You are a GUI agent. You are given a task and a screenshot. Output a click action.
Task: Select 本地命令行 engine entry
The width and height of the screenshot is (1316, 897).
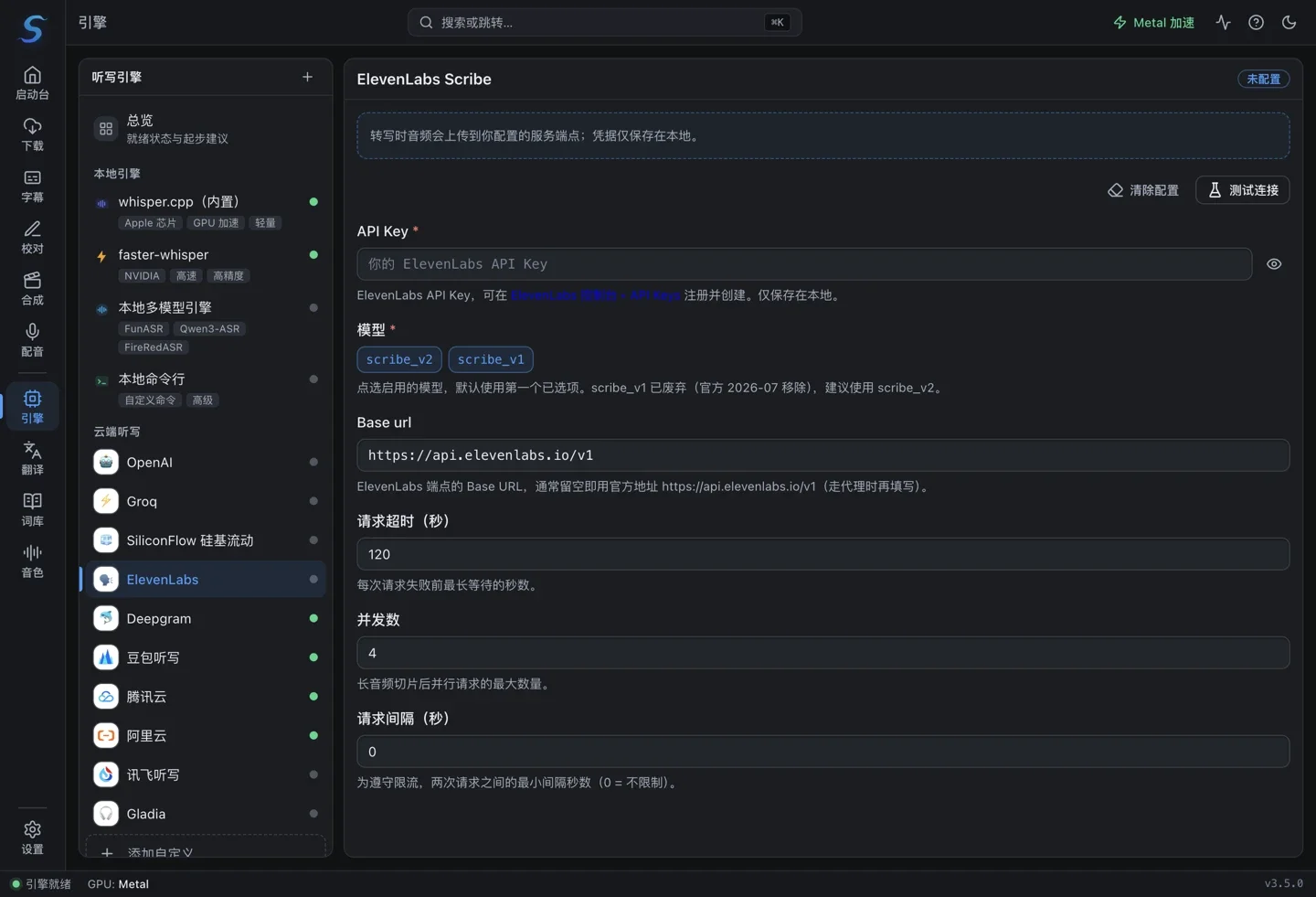click(x=206, y=389)
